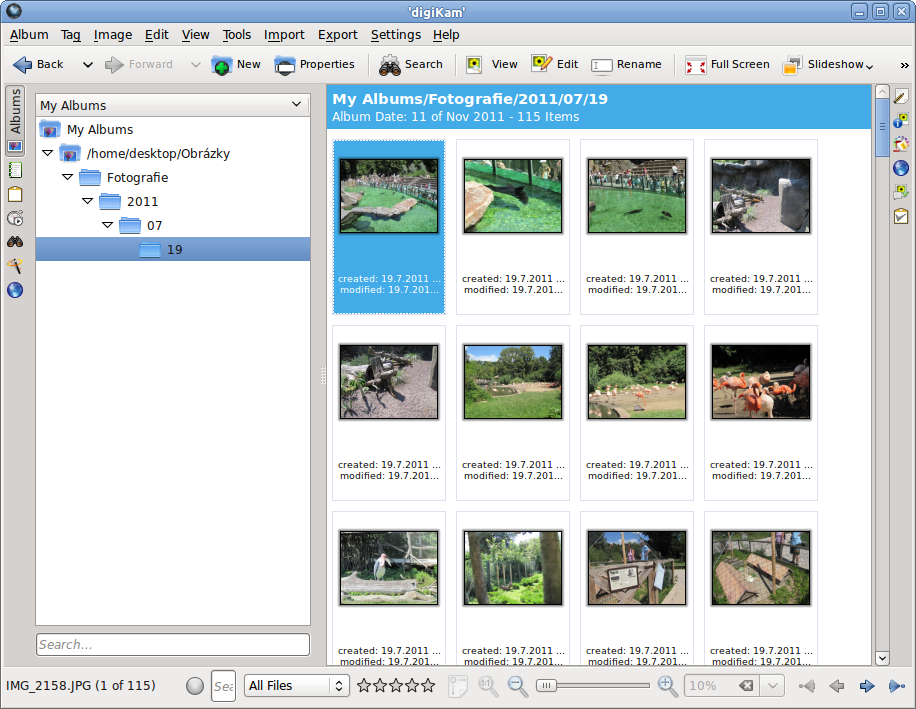Screen dimensions: 916x709
Task: Open the image Edit tool
Action: [x=554, y=64]
